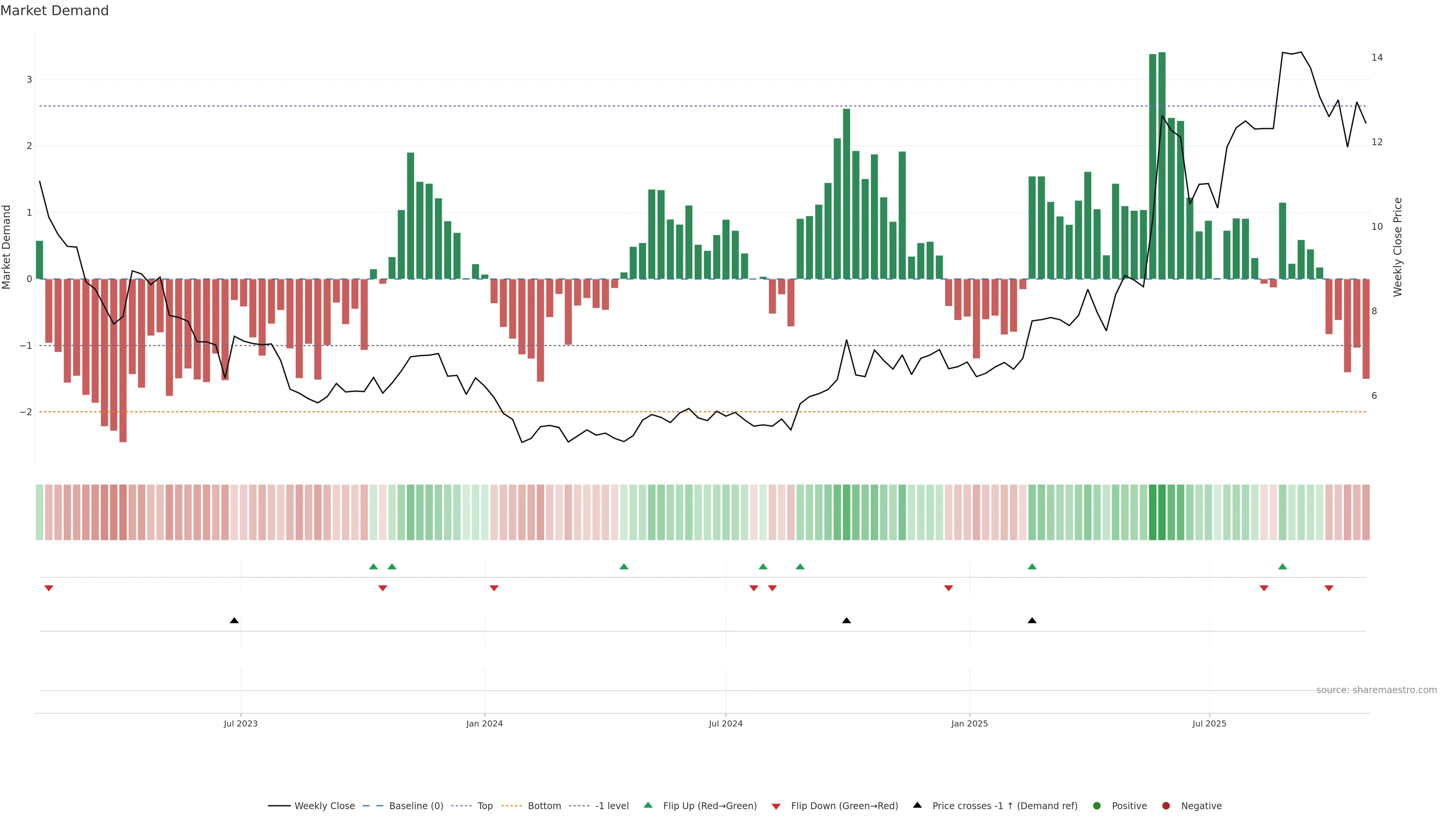Click the Market Demand chart title
1456x819 pixels.
(x=54, y=11)
